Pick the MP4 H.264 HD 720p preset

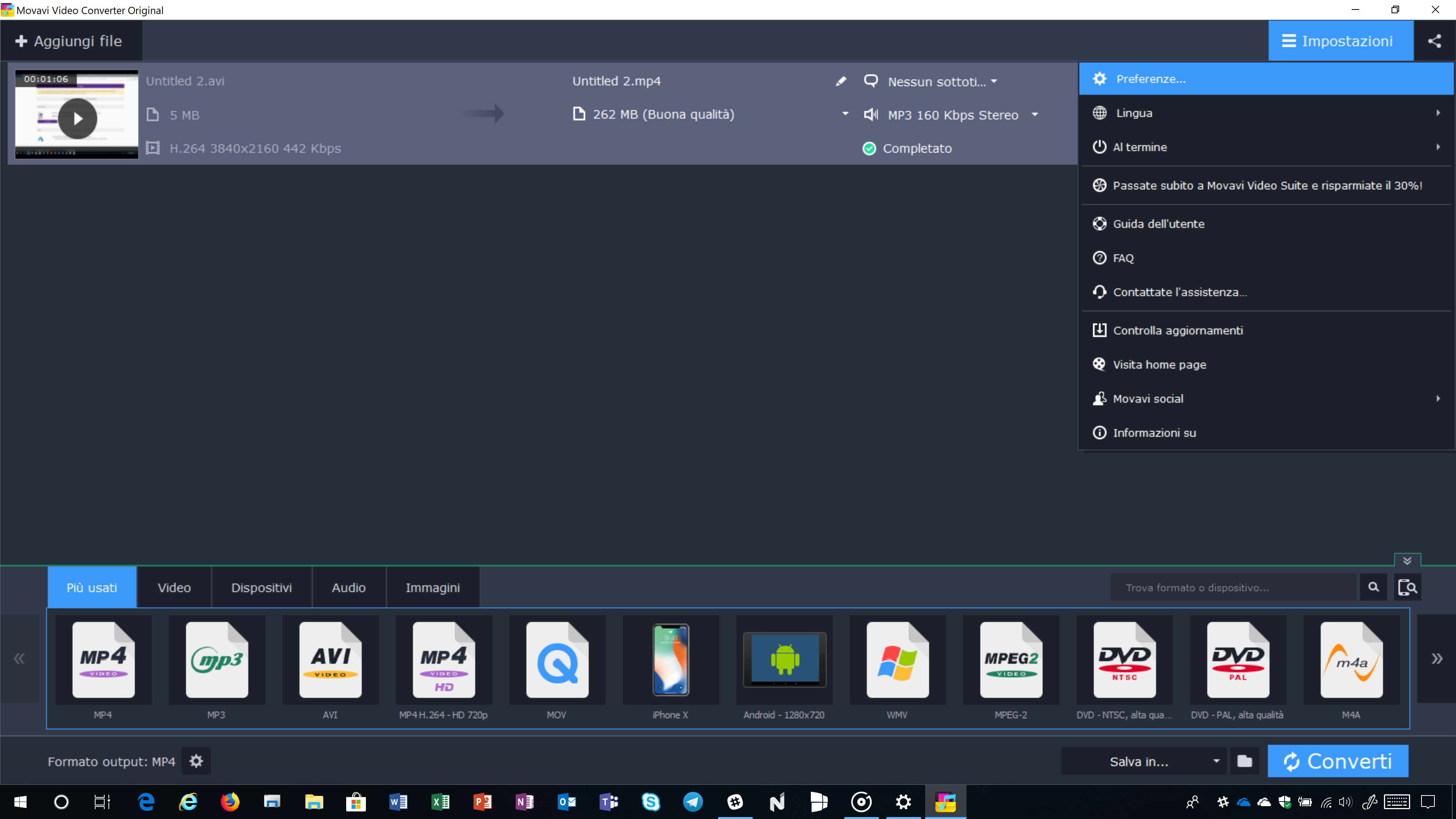444,660
